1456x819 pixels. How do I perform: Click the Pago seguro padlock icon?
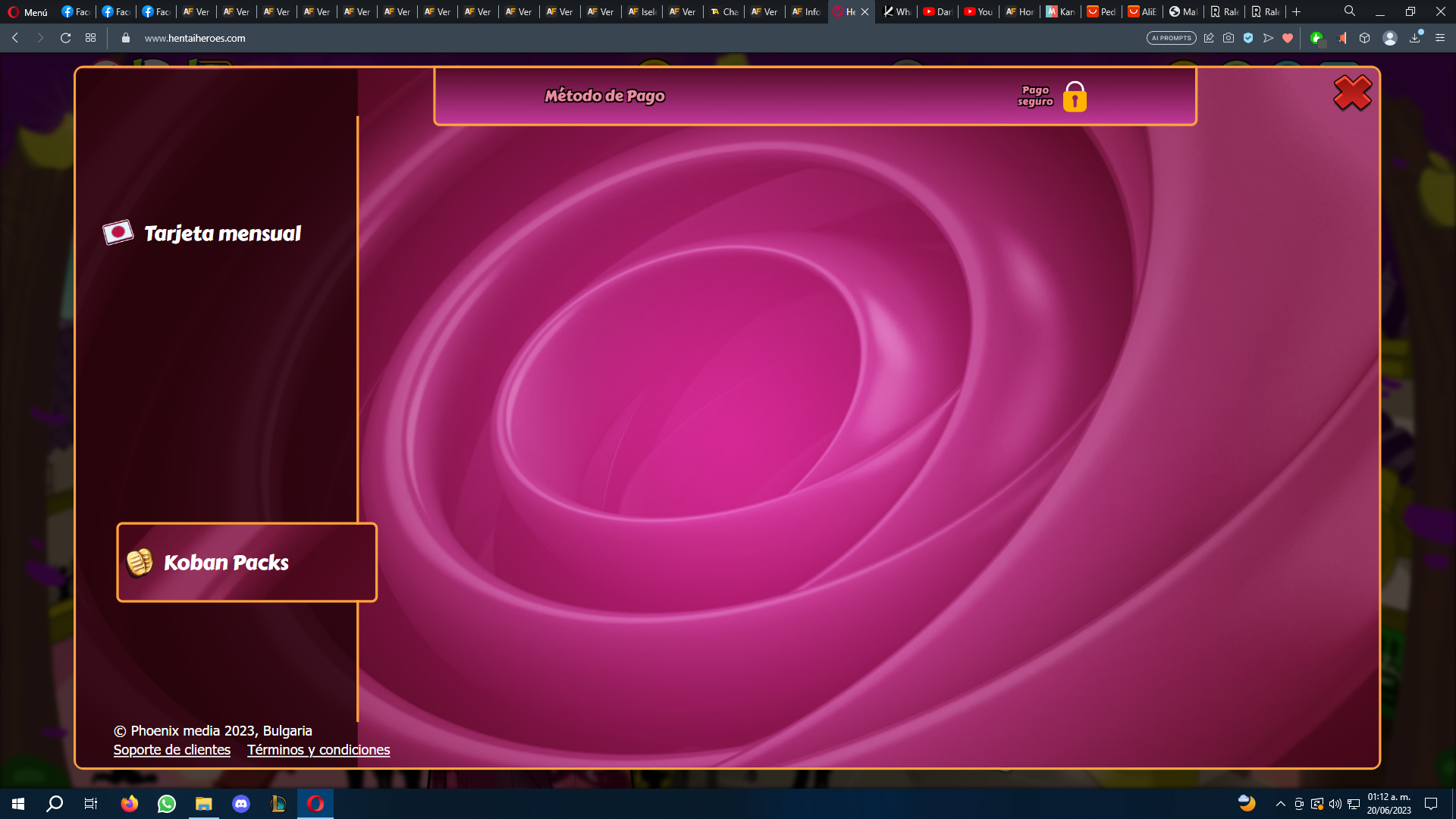coord(1075,96)
